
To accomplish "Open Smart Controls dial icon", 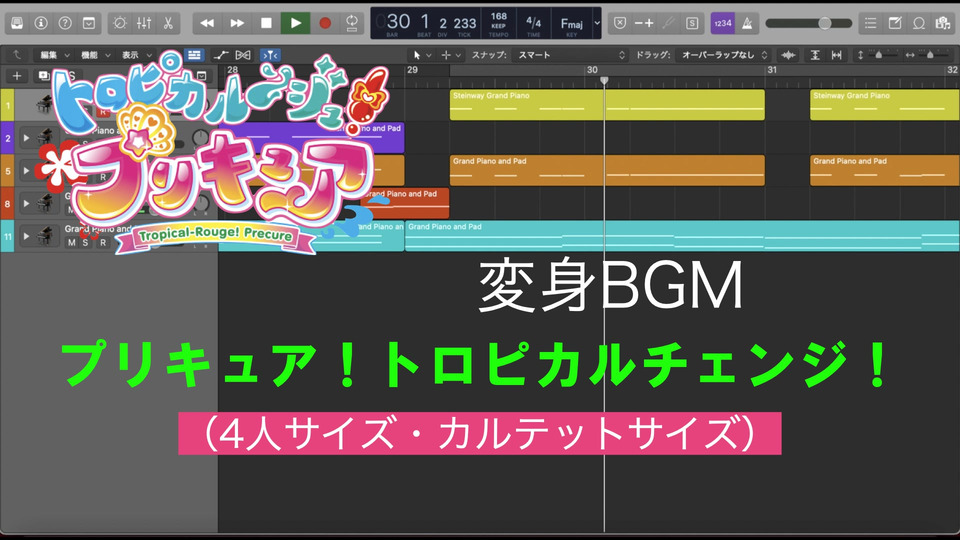I will click(x=120, y=23).
